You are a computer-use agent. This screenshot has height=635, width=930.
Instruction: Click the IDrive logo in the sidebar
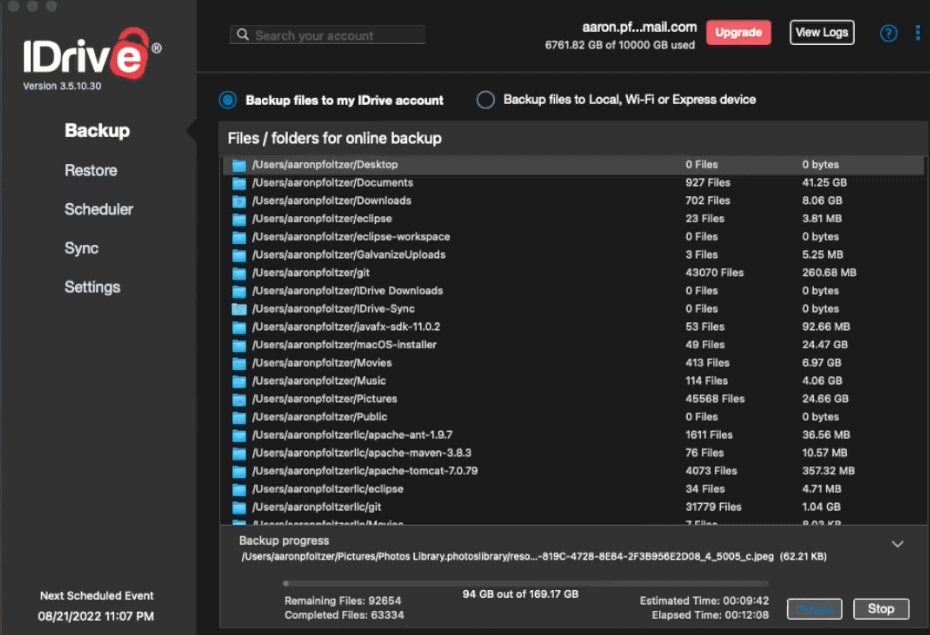(x=92, y=55)
